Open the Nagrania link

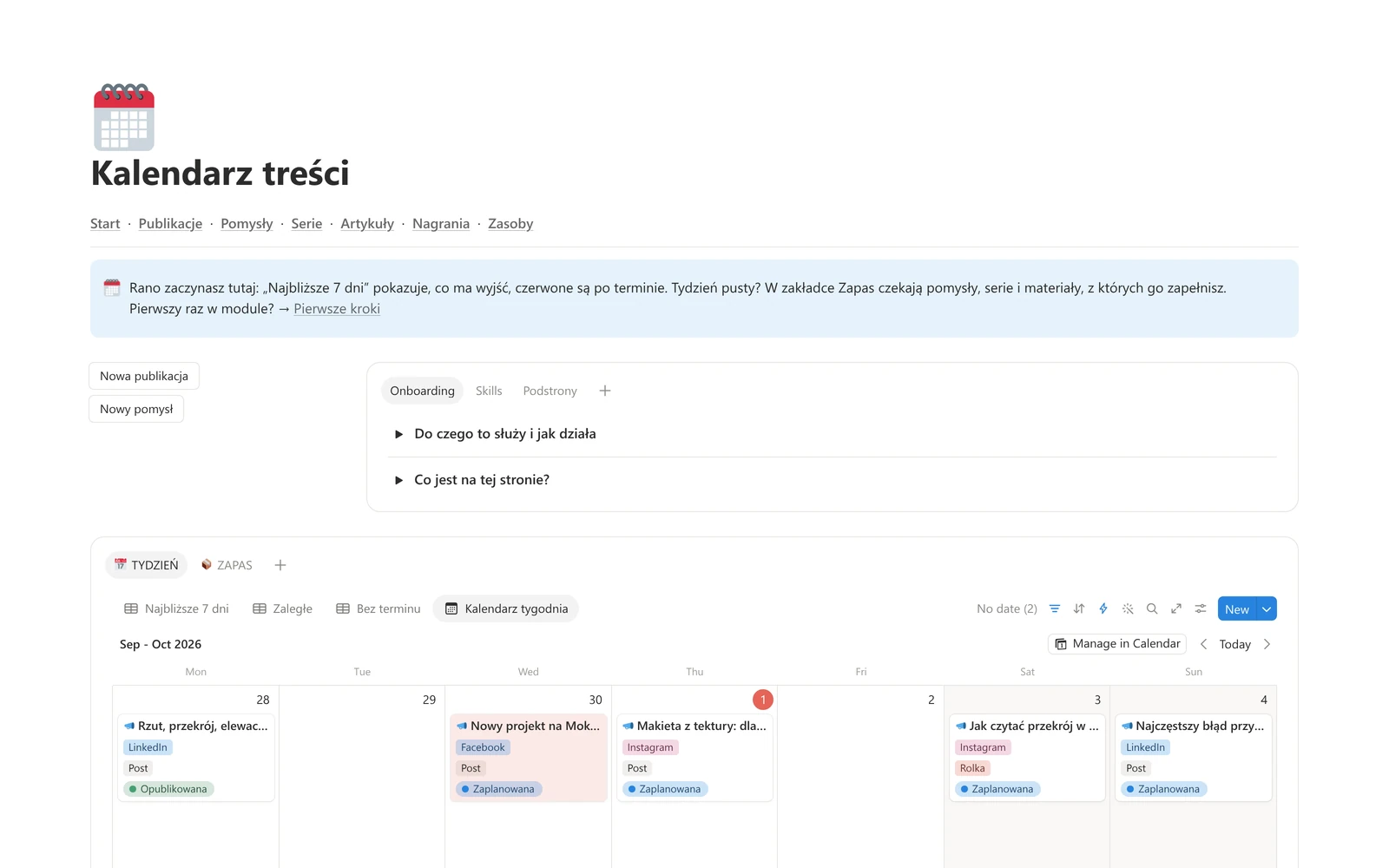tap(441, 223)
